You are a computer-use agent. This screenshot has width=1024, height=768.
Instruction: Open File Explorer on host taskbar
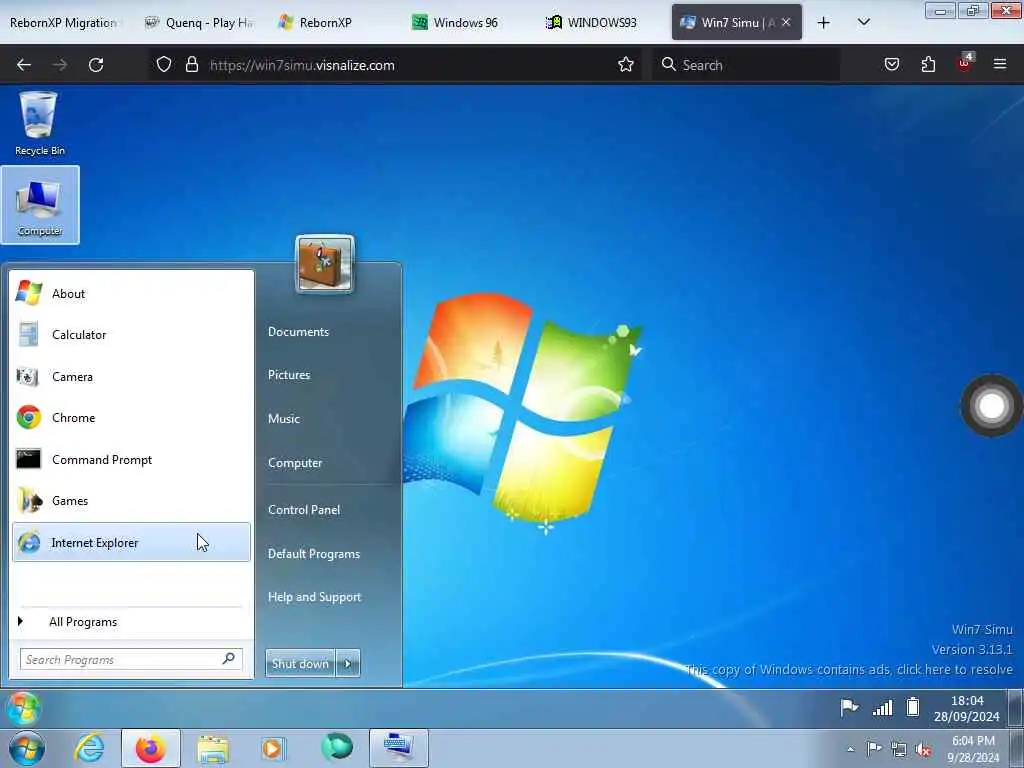pyautogui.click(x=212, y=748)
